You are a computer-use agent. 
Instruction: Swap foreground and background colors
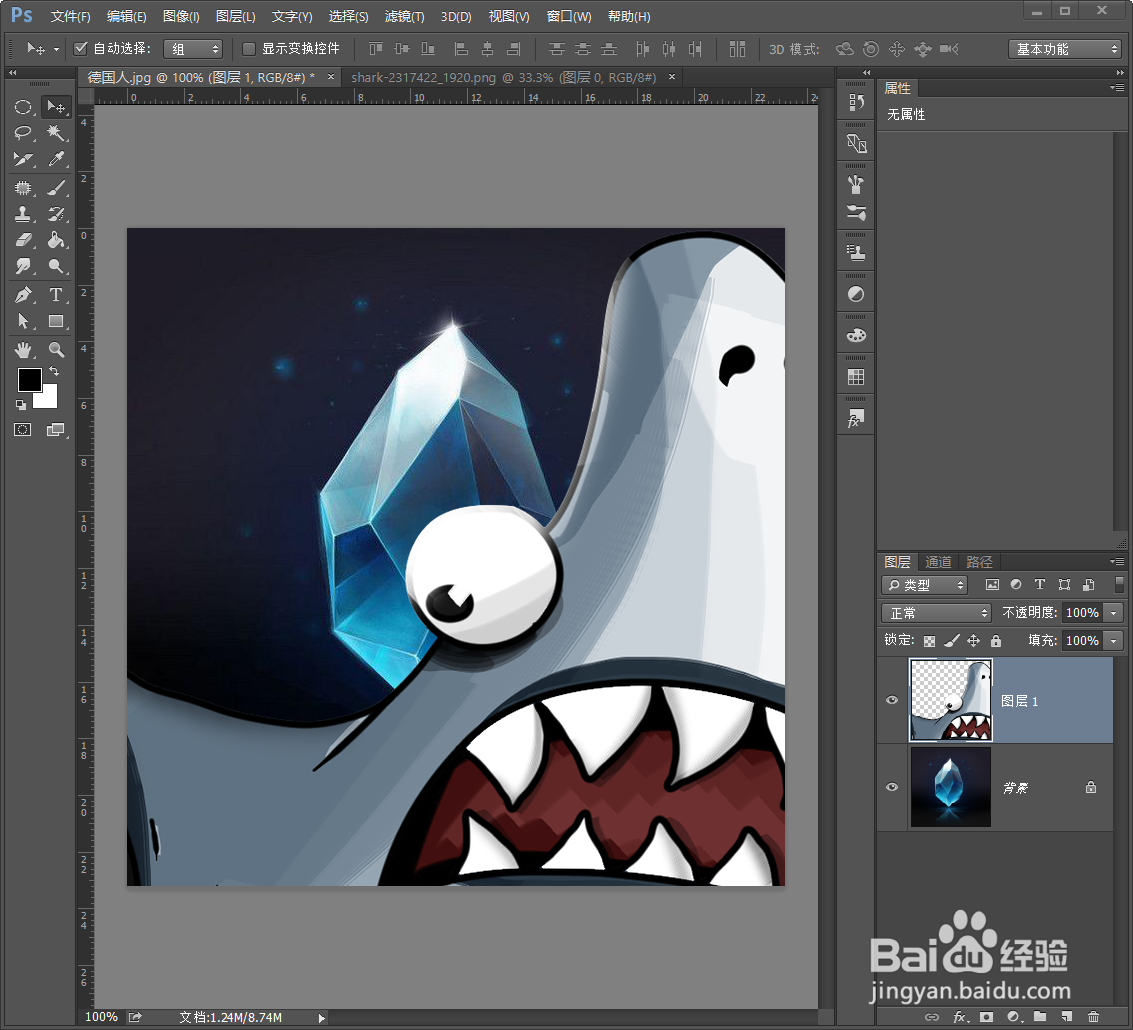[54, 371]
